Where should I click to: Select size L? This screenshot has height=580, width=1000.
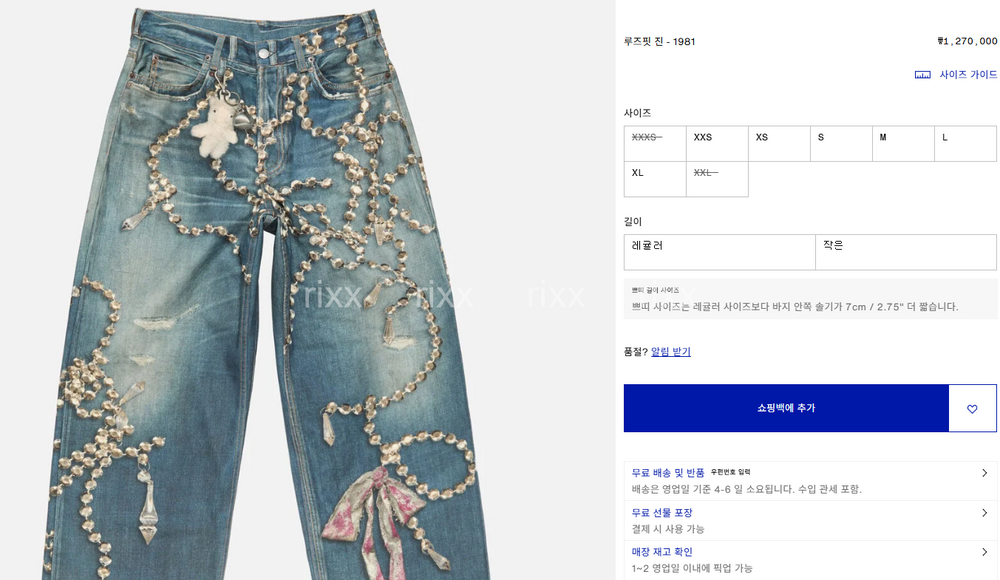coord(965,144)
